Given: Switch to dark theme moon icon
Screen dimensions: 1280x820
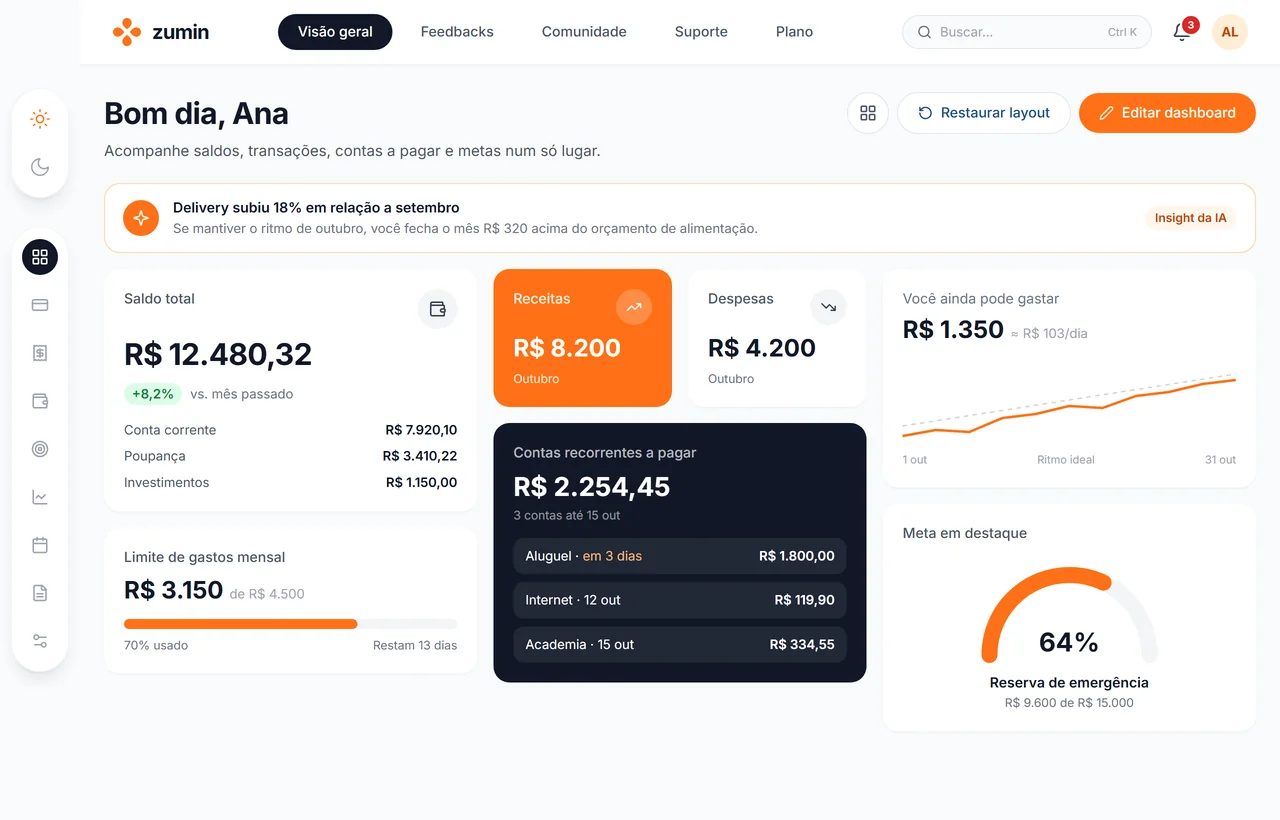Looking at the screenshot, I should pyautogui.click(x=40, y=167).
